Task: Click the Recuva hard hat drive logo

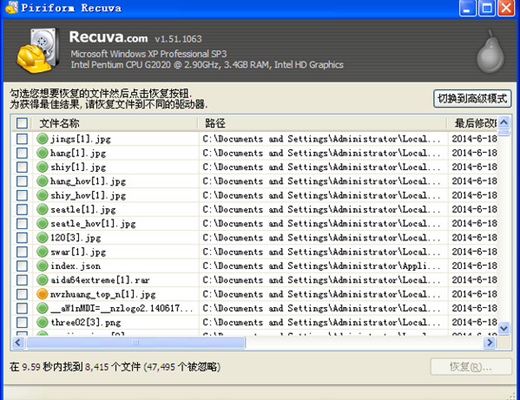Action: pyautogui.click(x=39, y=51)
